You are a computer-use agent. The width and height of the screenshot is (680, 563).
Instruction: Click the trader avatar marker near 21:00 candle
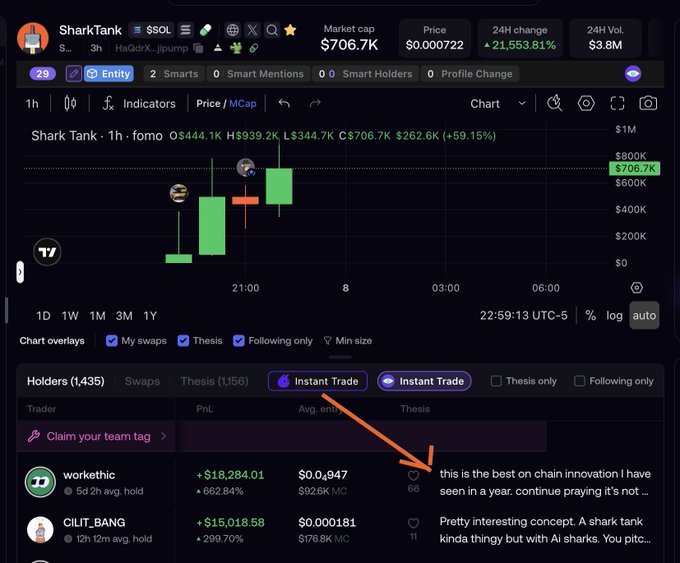click(245, 167)
